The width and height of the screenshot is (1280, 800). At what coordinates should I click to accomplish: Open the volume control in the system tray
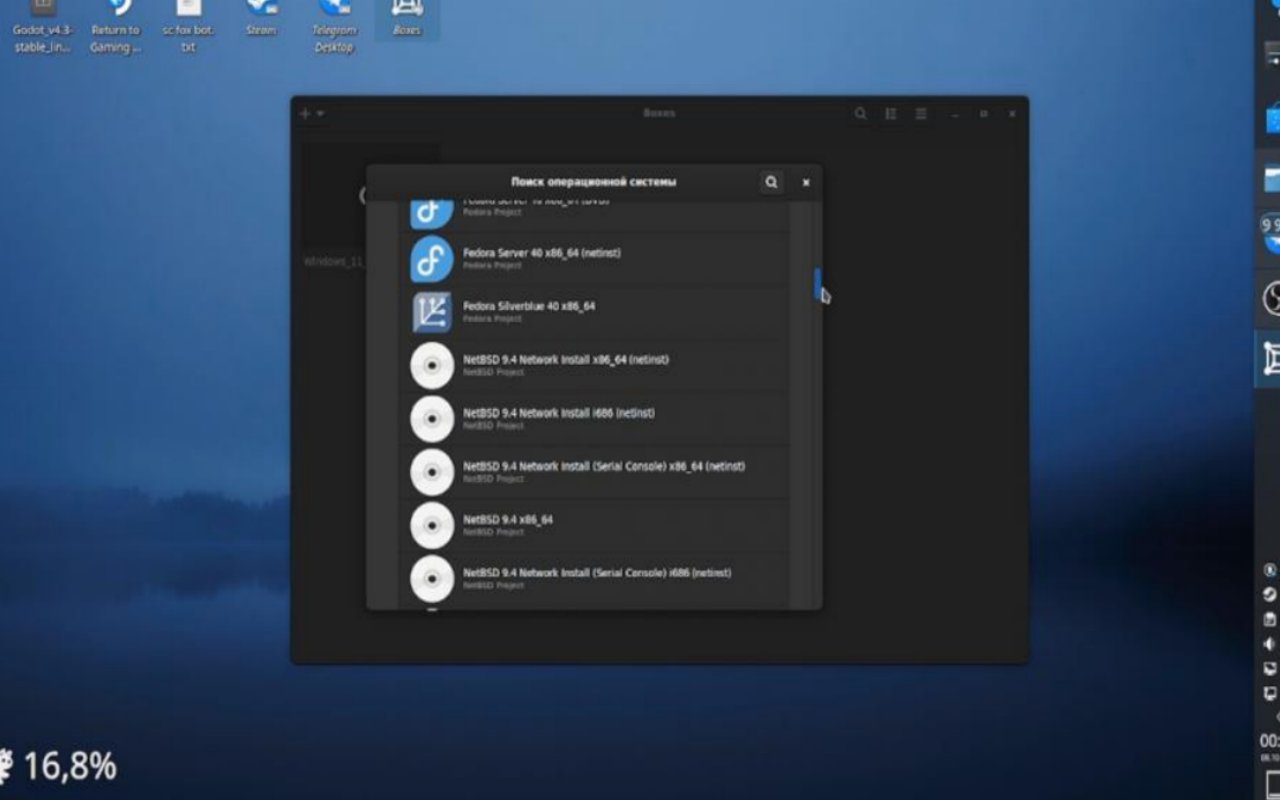(x=1270, y=643)
